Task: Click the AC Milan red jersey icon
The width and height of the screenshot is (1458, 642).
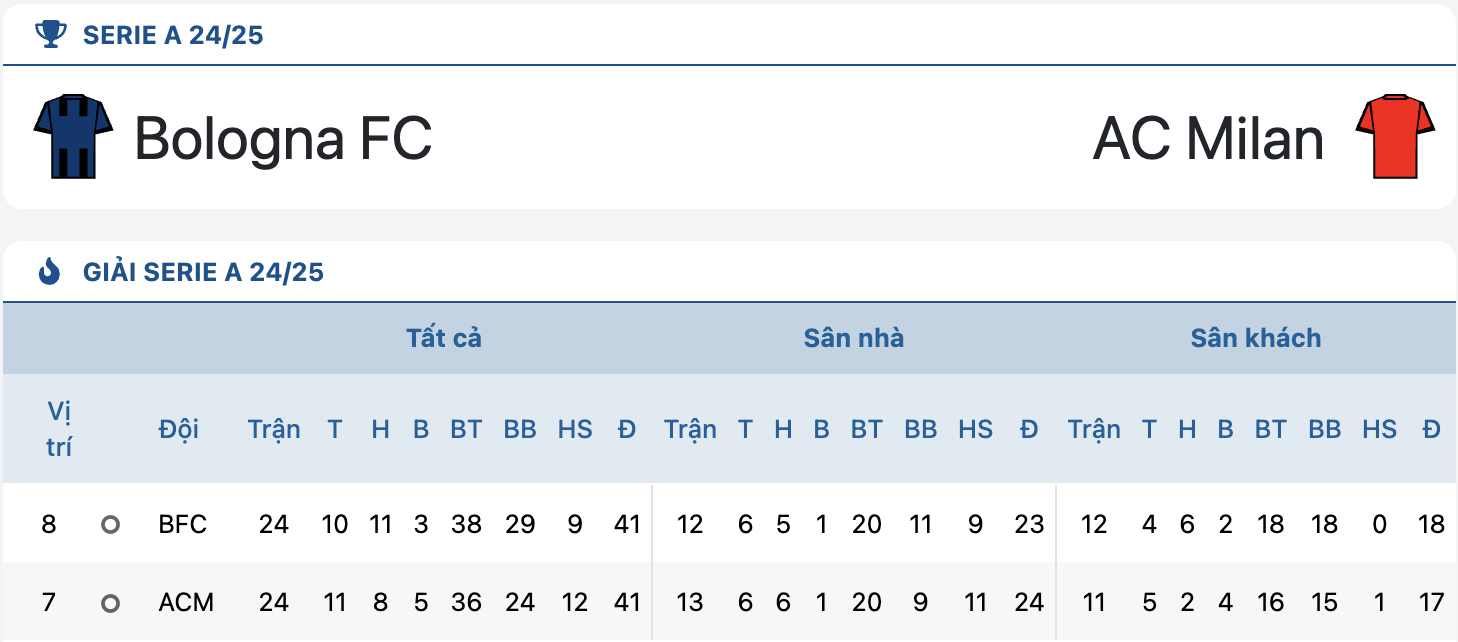Action: [x=1395, y=137]
